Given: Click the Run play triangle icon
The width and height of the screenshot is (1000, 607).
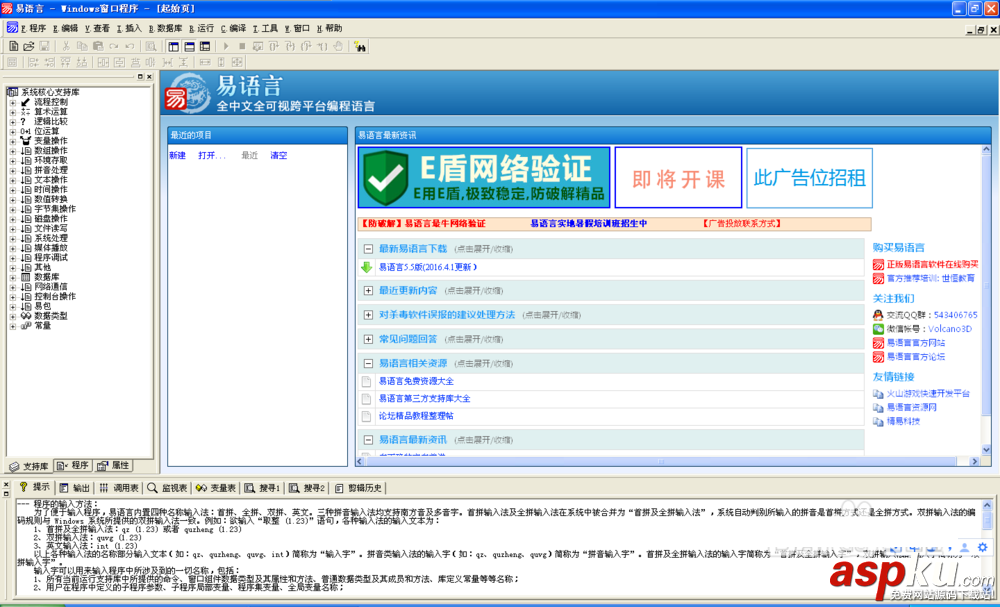Looking at the screenshot, I should [x=226, y=47].
